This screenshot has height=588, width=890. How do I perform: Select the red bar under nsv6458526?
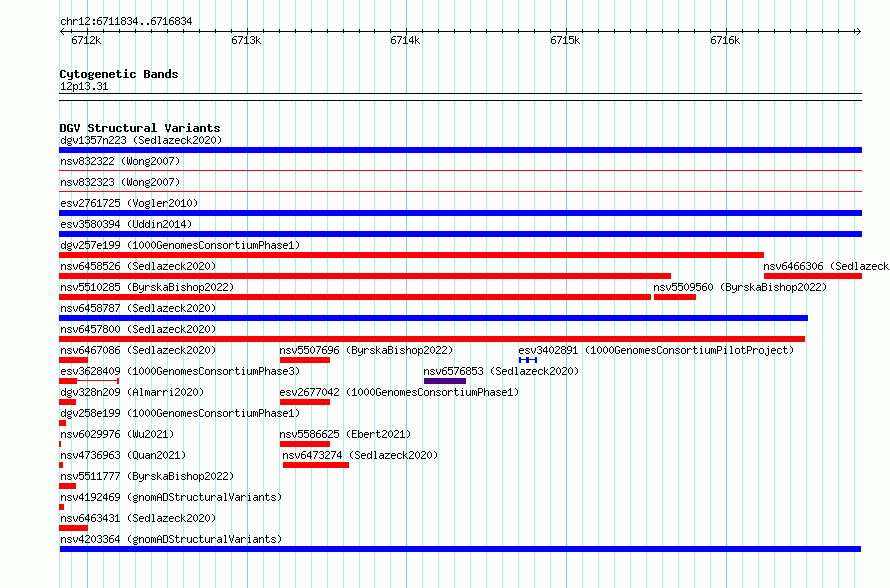[365, 276]
